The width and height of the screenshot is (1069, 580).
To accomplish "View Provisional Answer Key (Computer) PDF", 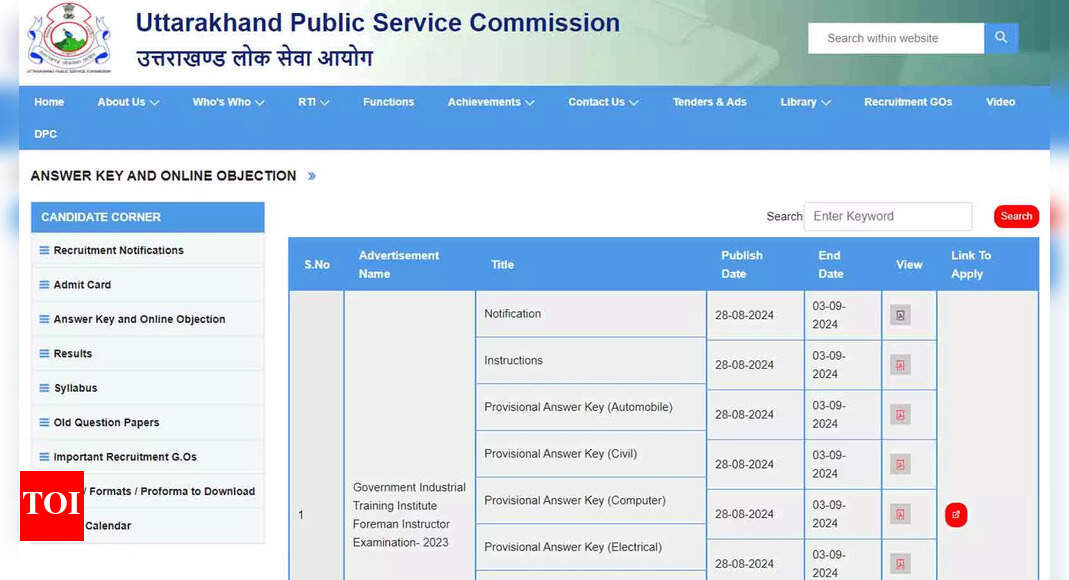I will pos(900,514).
